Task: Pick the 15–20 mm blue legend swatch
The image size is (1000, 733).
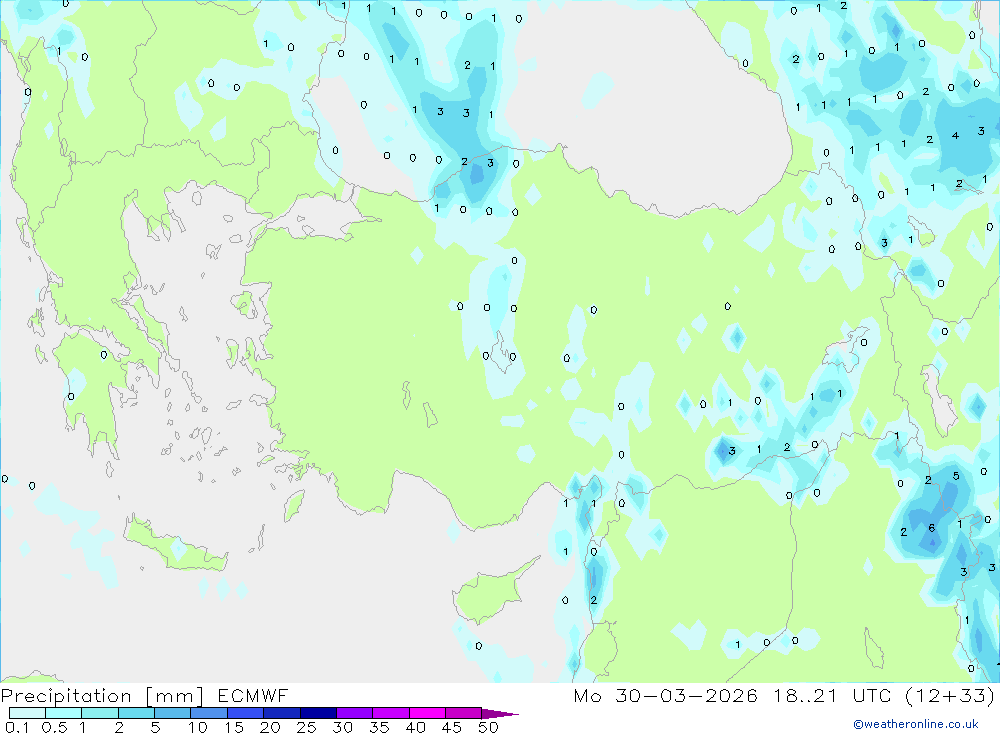Action: point(245,713)
